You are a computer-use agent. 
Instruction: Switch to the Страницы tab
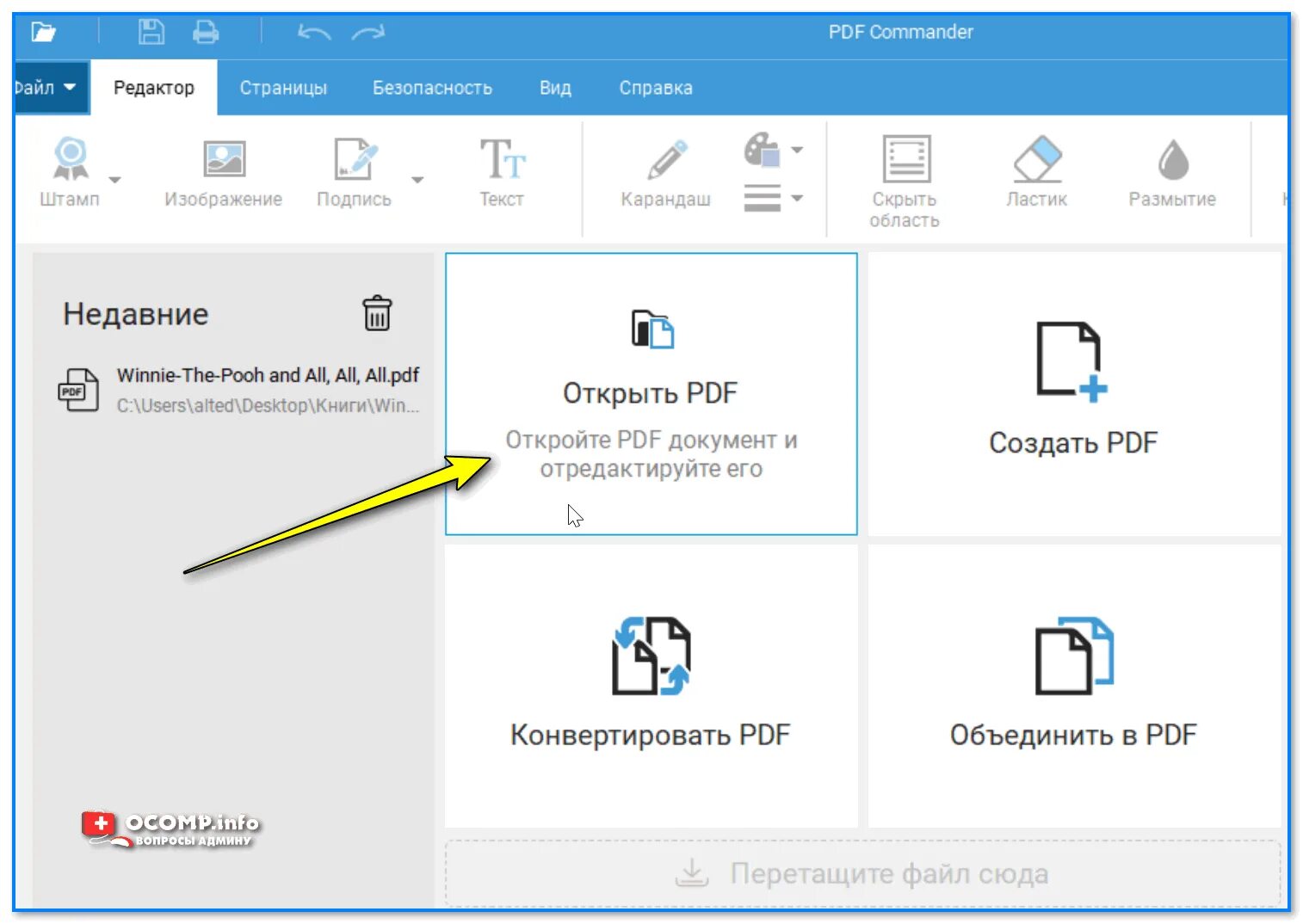(283, 88)
